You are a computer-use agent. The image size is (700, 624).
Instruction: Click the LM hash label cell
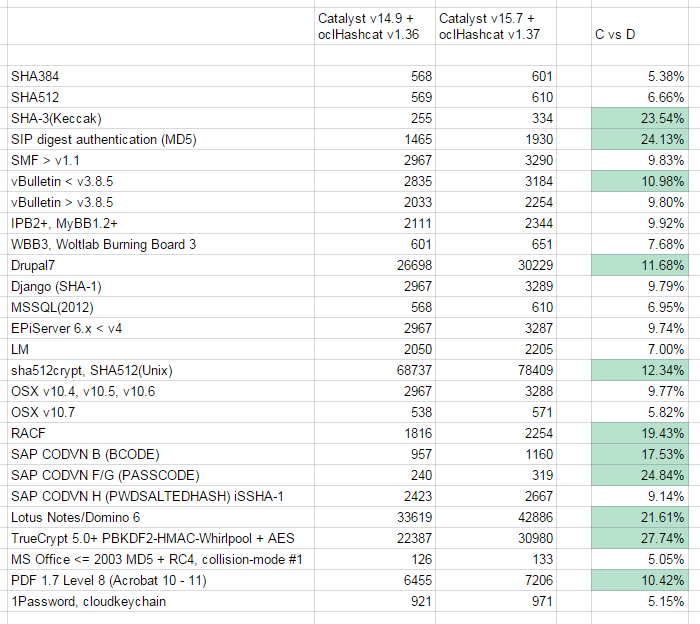pos(161,349)
